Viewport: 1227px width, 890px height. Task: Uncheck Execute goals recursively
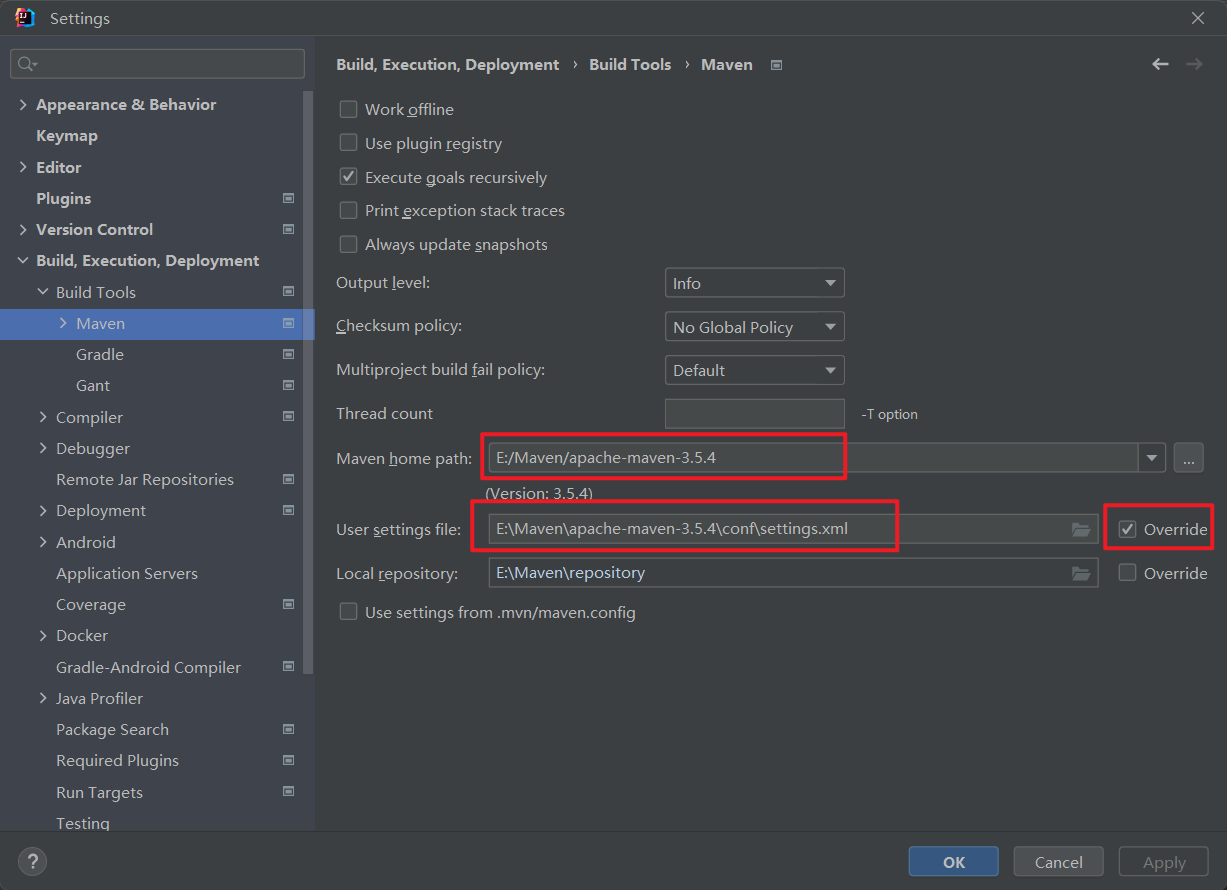348,177
